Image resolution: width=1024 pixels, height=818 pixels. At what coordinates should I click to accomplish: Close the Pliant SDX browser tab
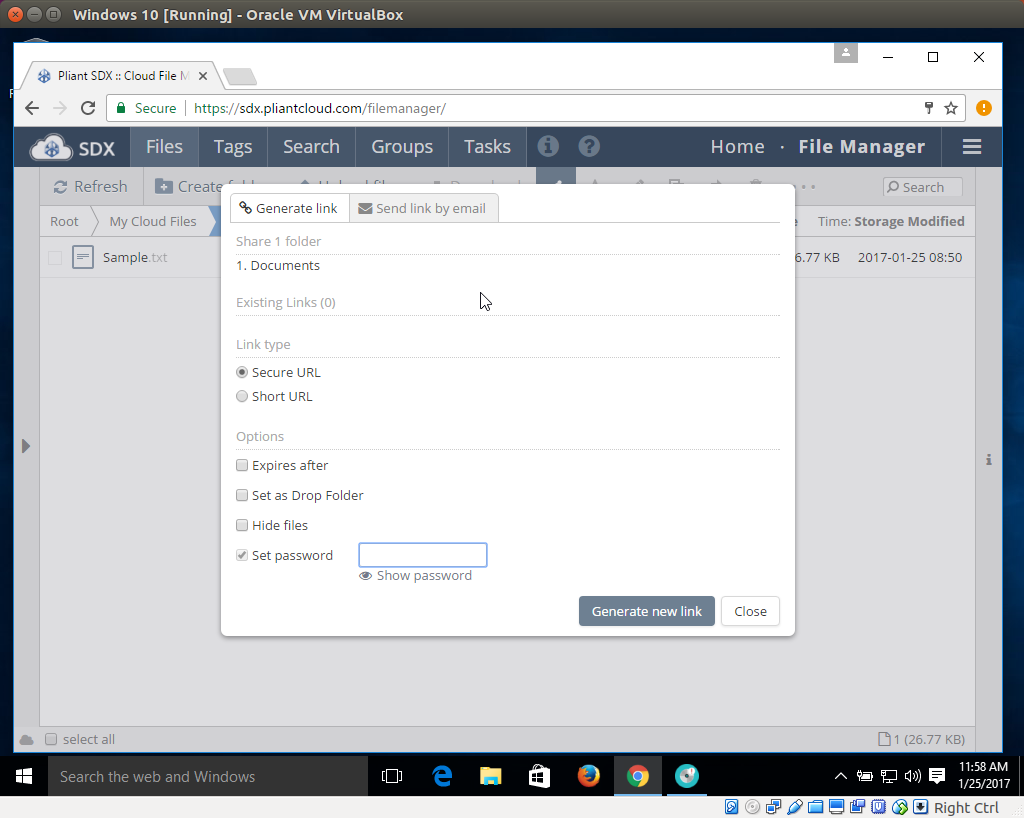point(202,76)
